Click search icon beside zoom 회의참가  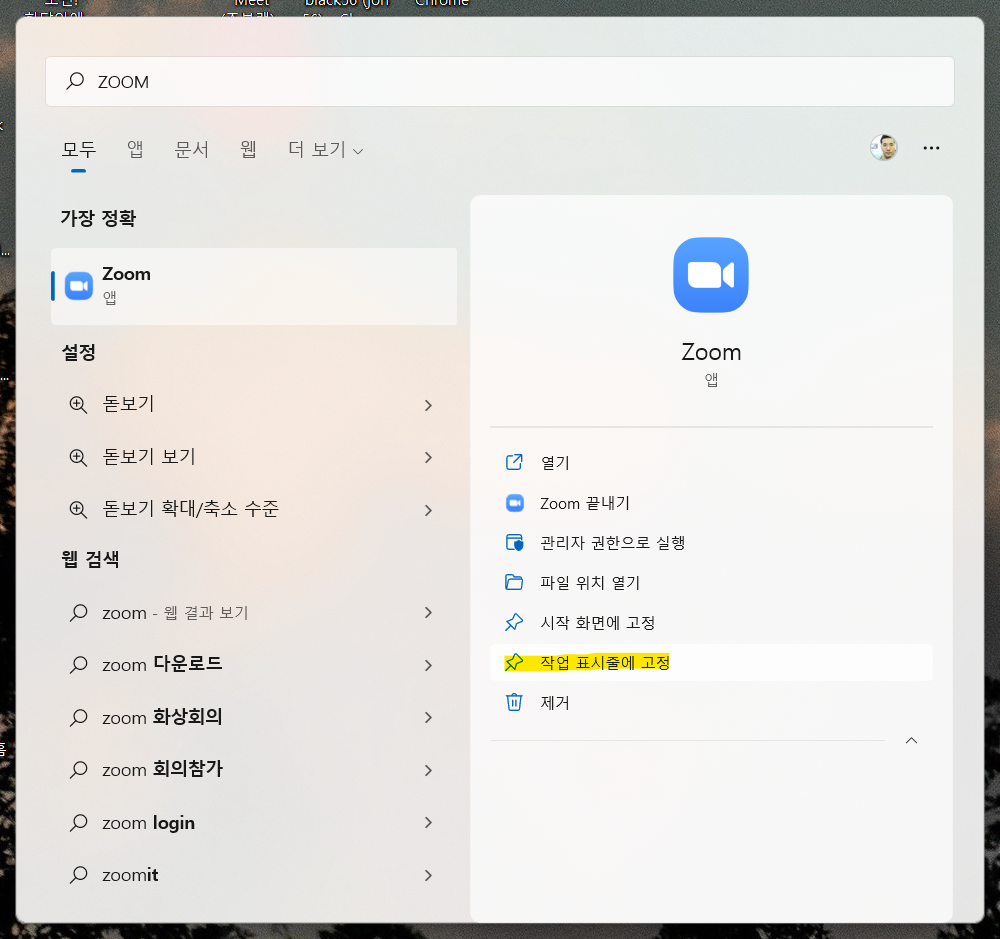pyautogui.click(x=78, y=769)
